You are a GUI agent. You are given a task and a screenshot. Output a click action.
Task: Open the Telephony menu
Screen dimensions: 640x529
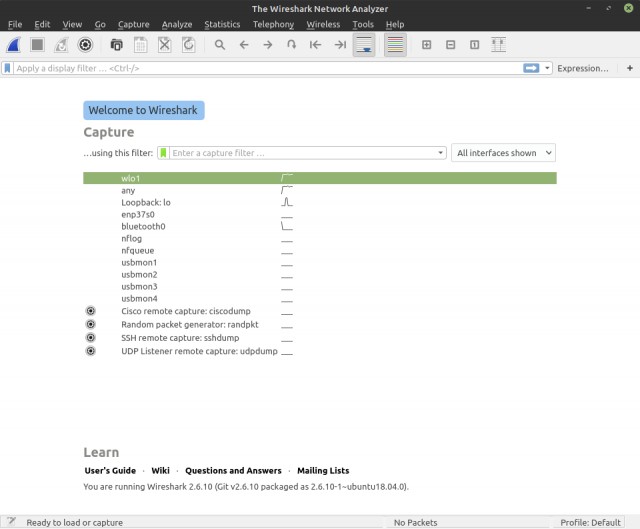click(273, 24)
